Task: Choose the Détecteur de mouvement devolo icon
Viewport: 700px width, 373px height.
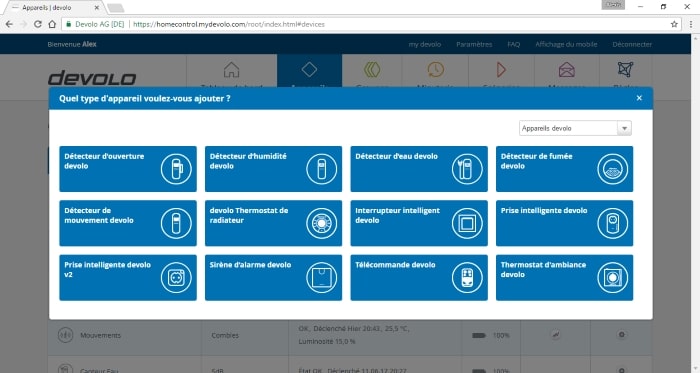Action: [x=176, y=223]
